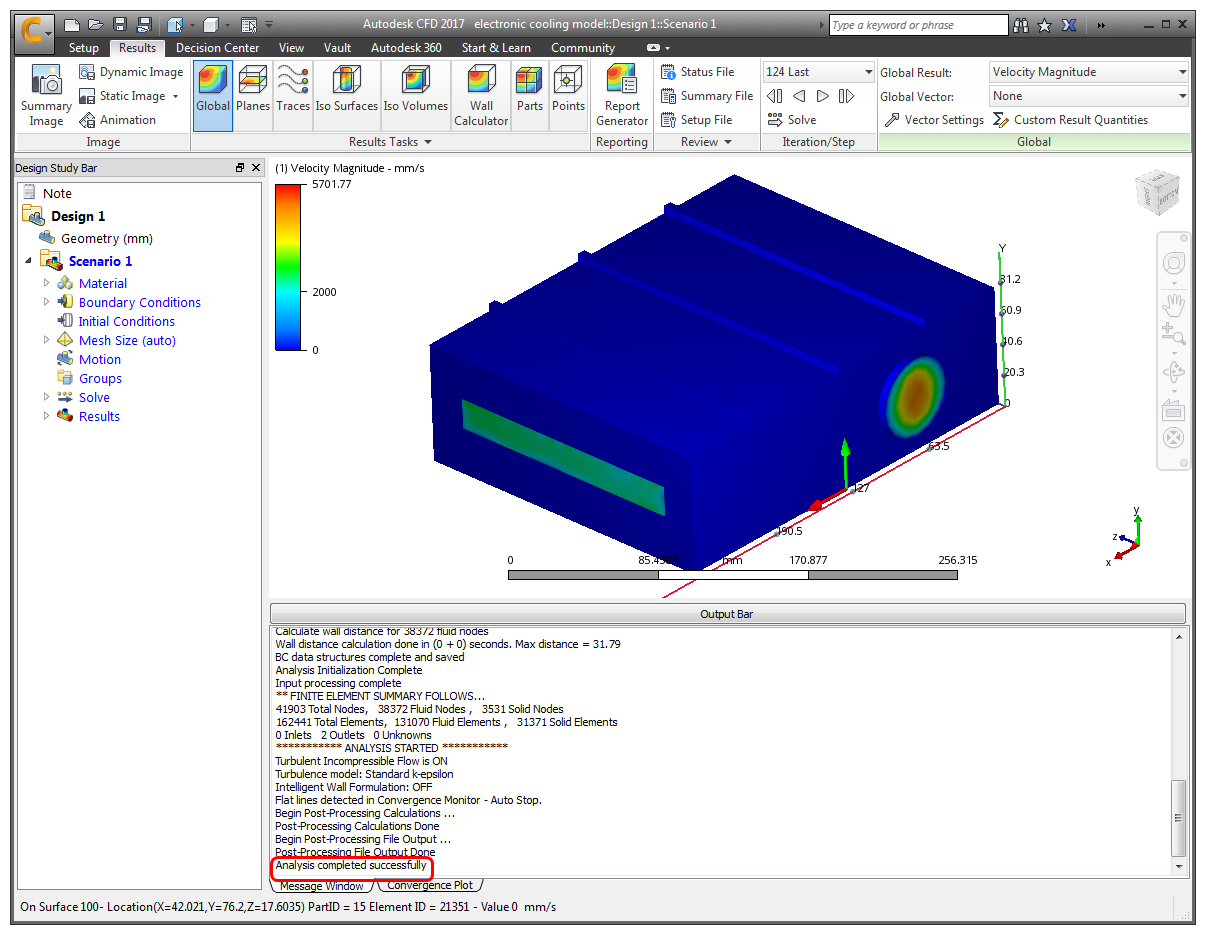
Task: Open the Setup File
Action: [697, 120]
